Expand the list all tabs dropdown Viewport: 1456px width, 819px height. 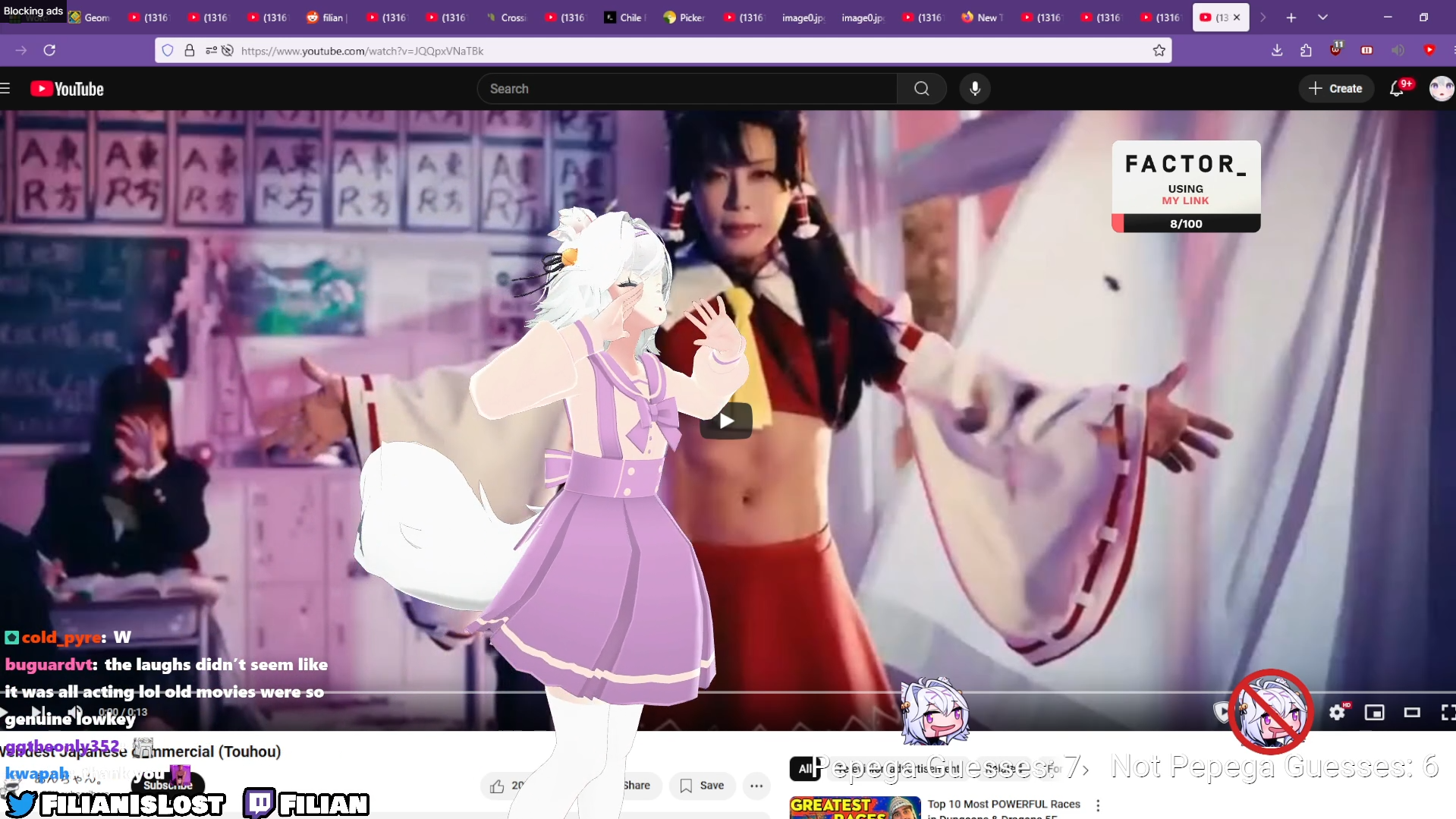pyautogui.click(x=1322, y=17)
